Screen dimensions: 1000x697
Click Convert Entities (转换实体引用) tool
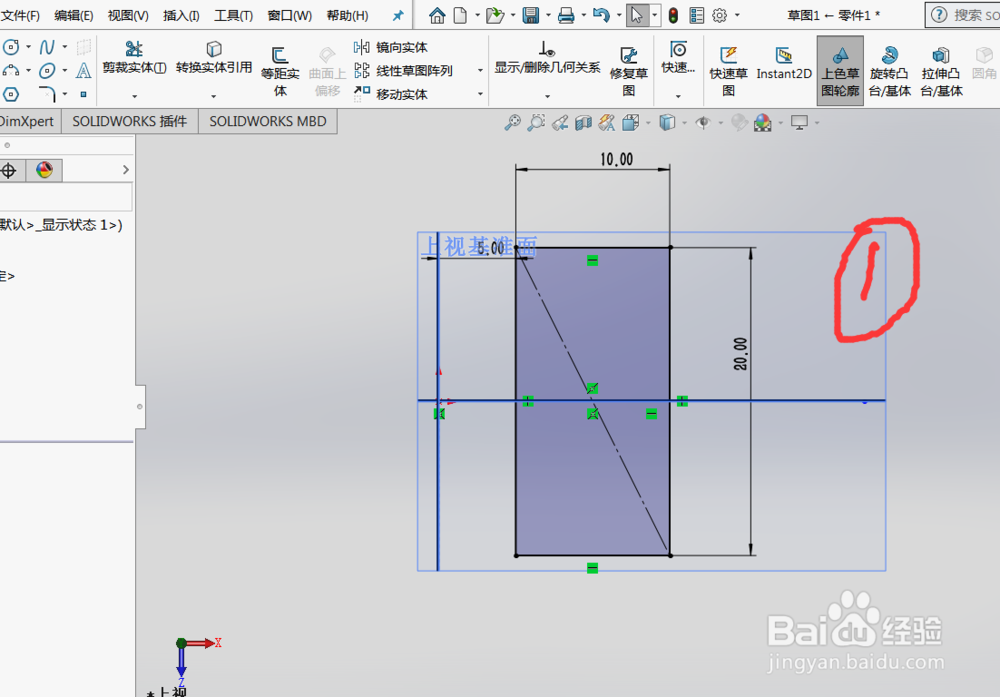point(214,57)
